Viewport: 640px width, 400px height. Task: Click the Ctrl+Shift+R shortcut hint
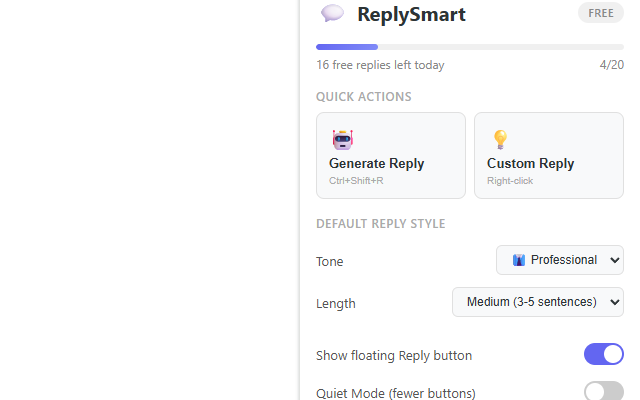(x=356, y=181)
